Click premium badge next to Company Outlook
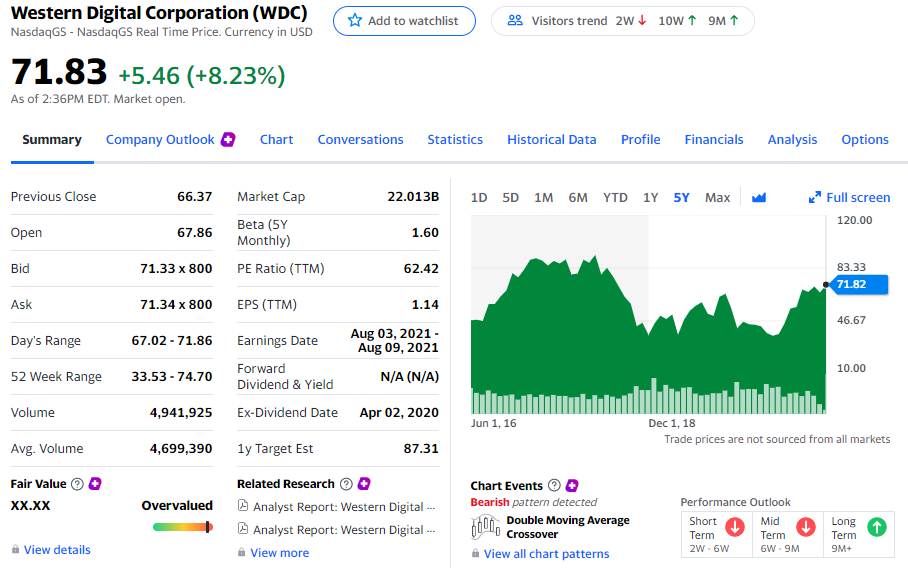908x568 pixels. pos(228,139)
